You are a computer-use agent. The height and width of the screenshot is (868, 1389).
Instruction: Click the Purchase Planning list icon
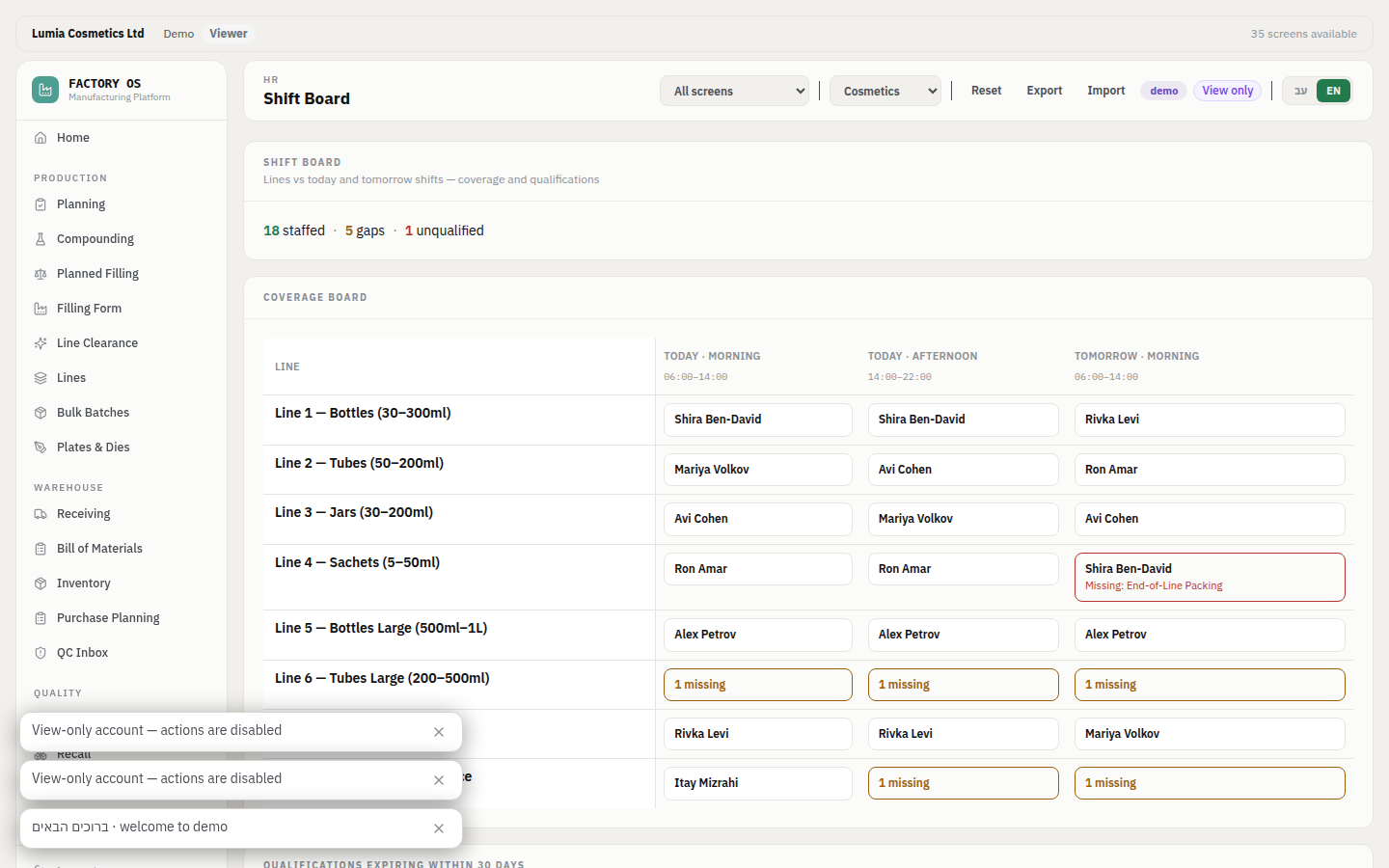click(x=41, y=618)
